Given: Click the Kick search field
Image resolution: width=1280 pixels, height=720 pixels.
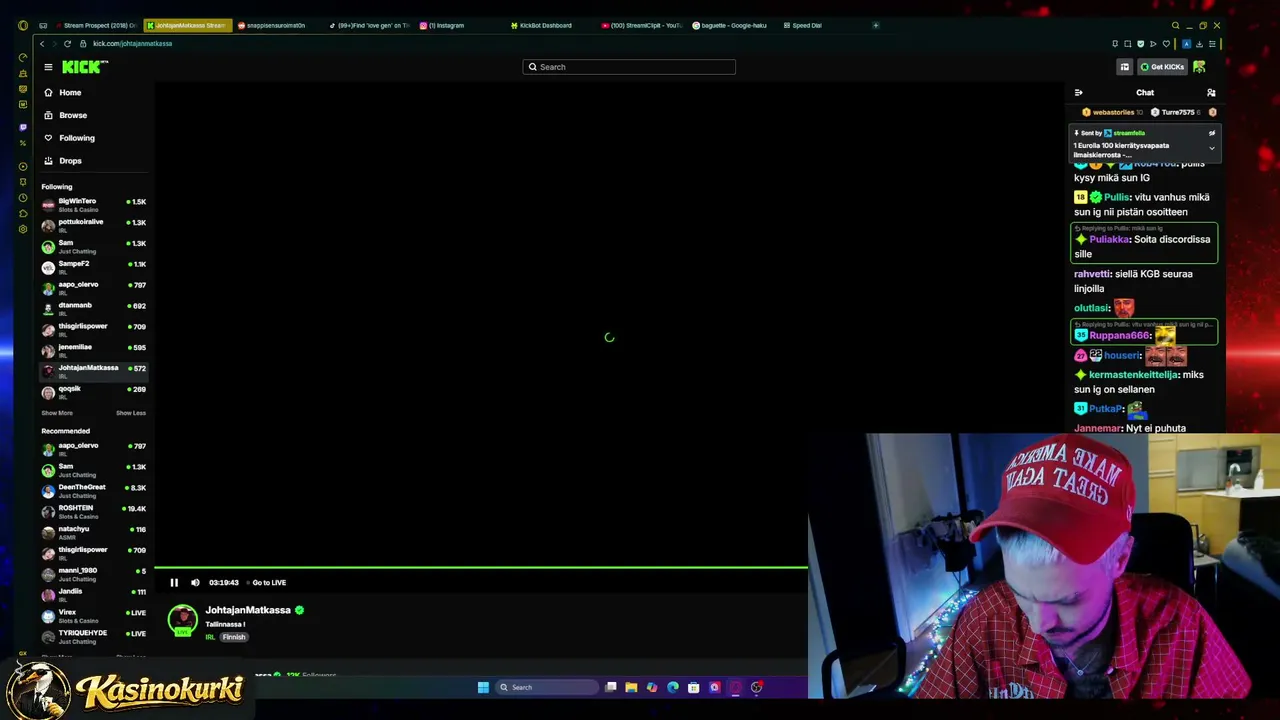Looking at the screenshot, I should [x=629, y=67].
